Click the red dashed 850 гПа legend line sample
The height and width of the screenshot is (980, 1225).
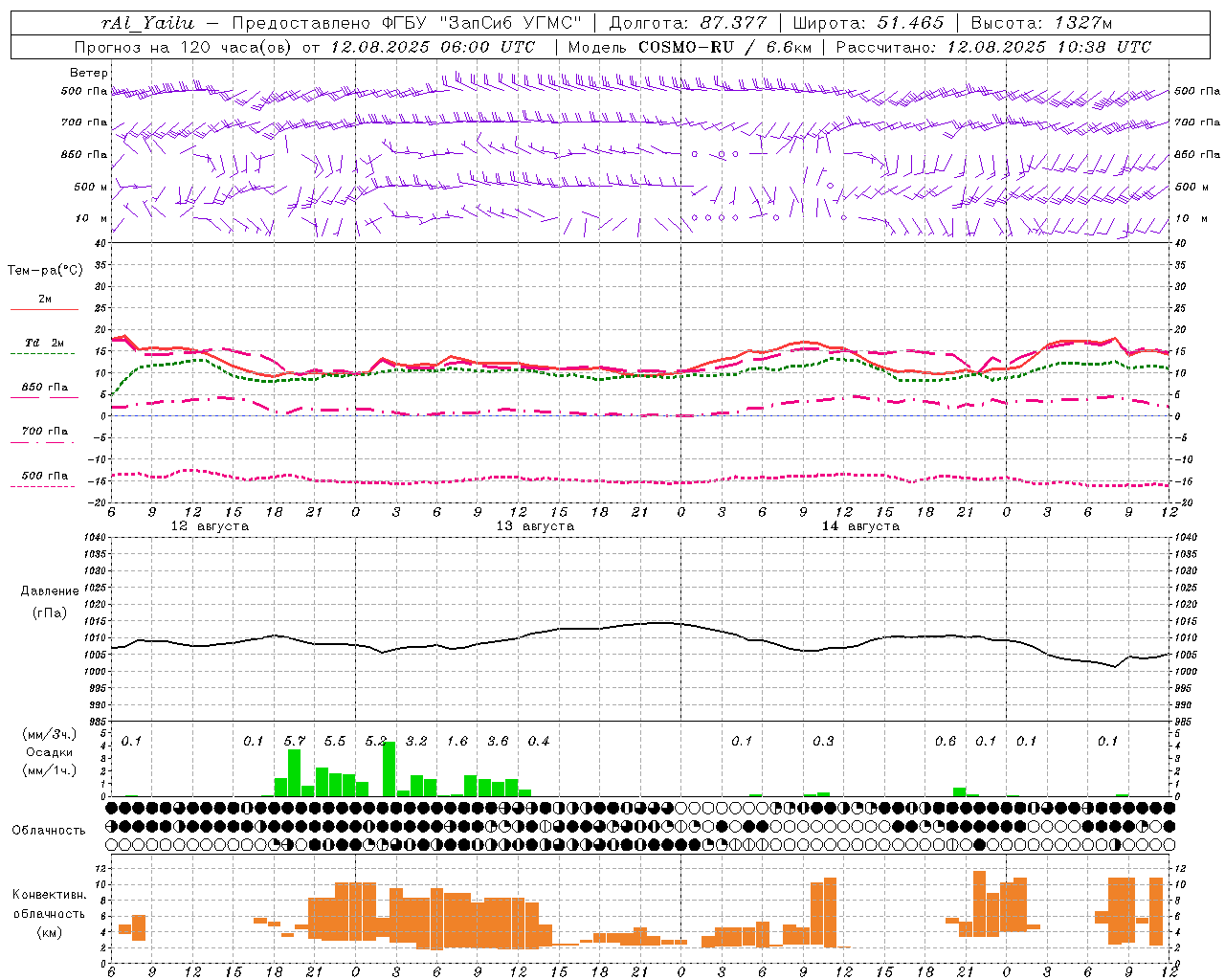point(42,398)
